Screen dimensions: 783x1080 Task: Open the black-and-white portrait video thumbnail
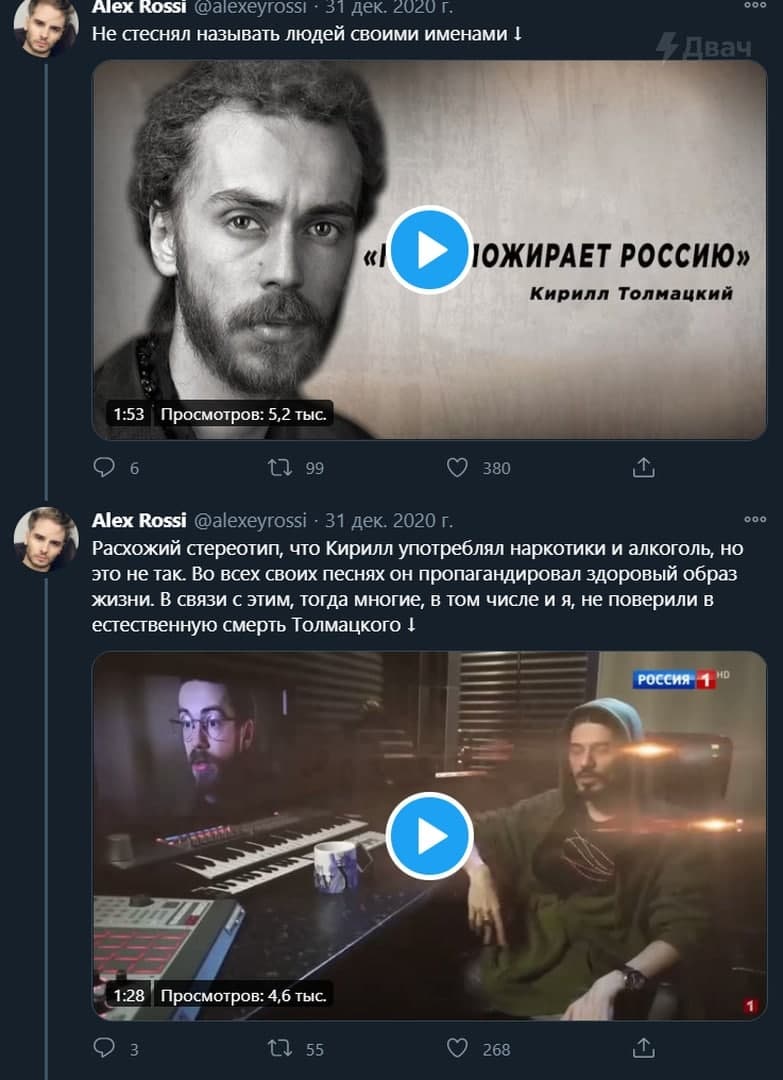click(x=430, y=250)
